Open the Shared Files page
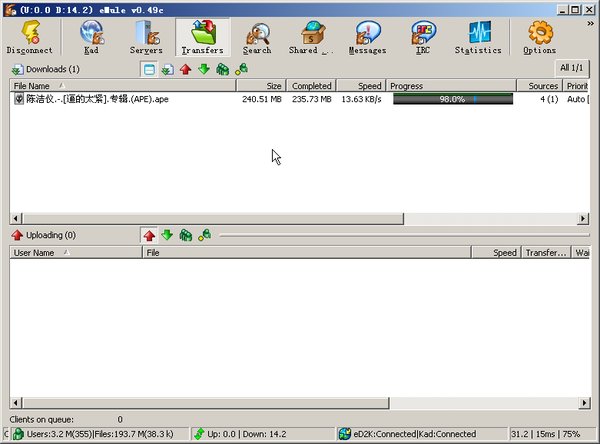The width and height of the screenshot is (600, 444). click(311, 37)
